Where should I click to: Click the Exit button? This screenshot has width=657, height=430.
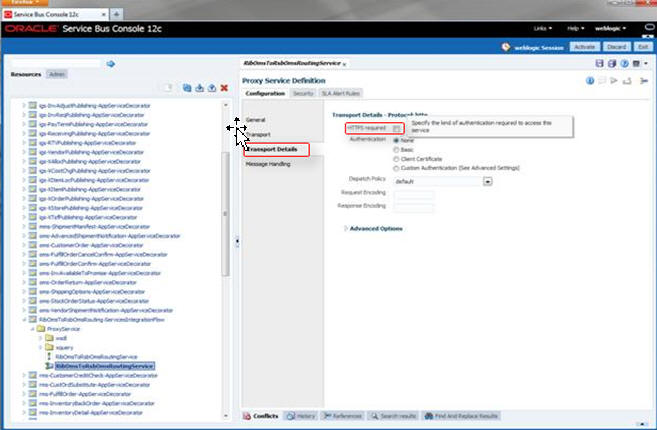[643, 47]
